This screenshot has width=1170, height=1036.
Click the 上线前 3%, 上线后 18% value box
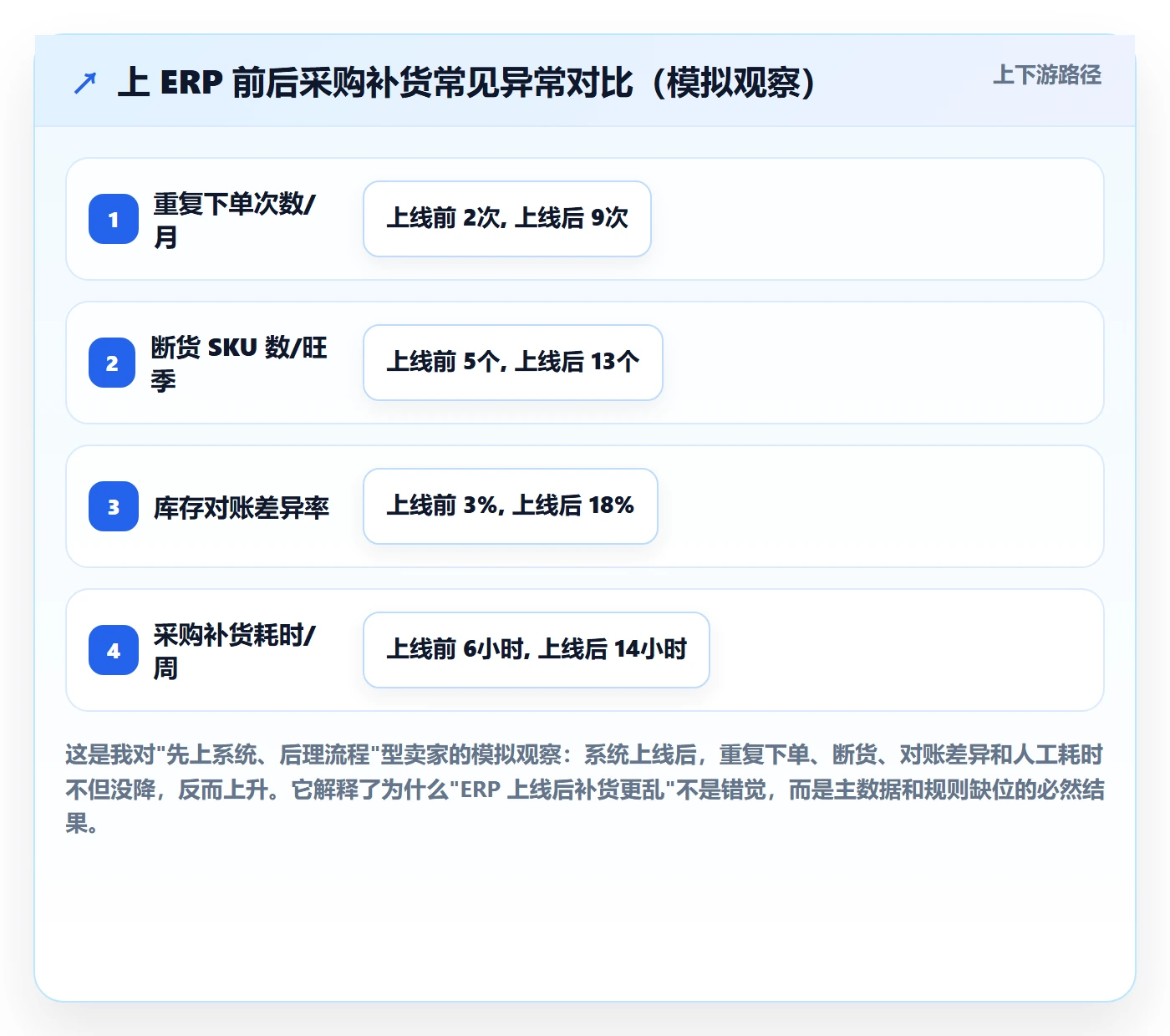(511, 506)
